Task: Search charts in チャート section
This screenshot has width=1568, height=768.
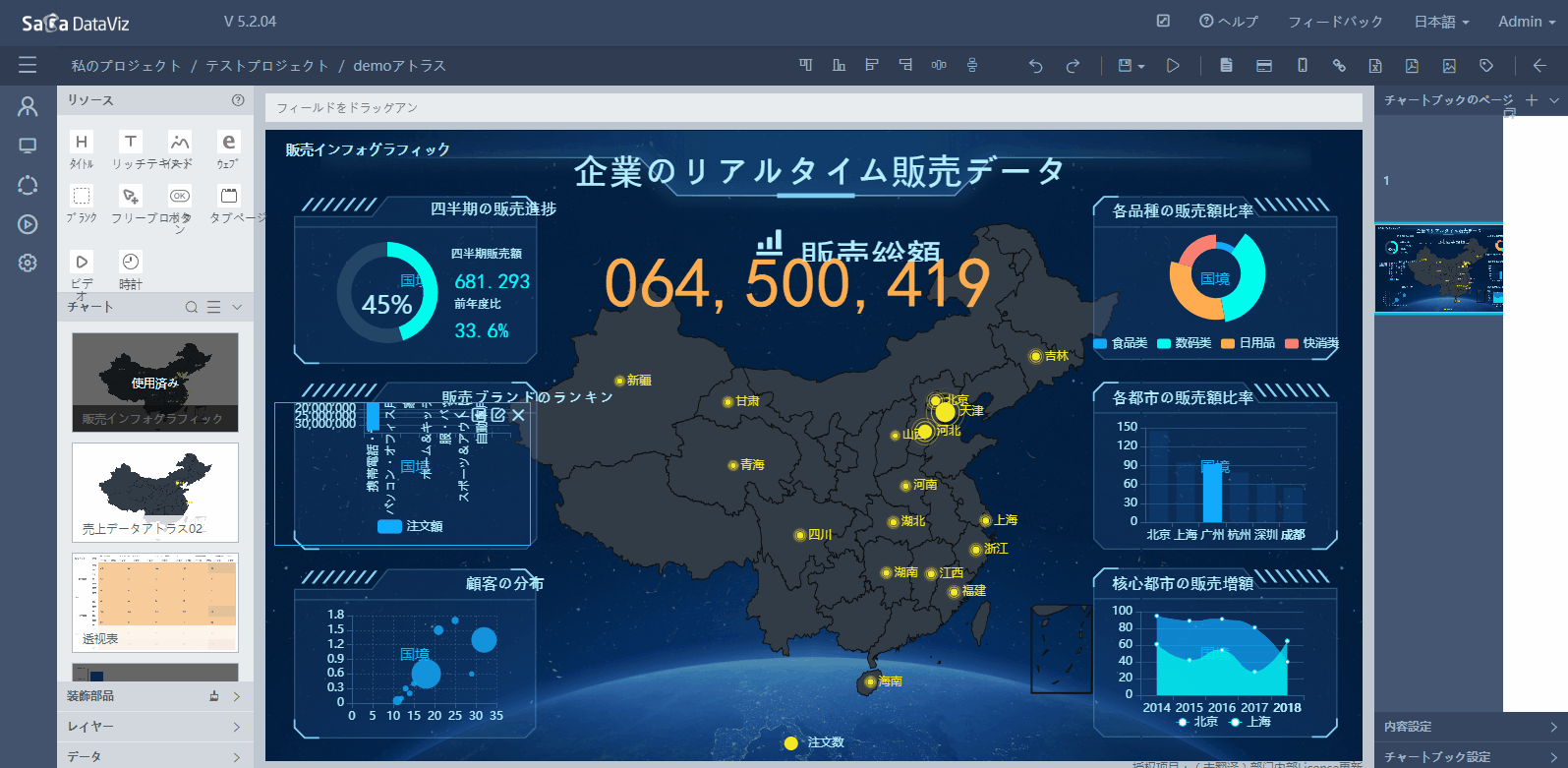Action: (192, 307)
